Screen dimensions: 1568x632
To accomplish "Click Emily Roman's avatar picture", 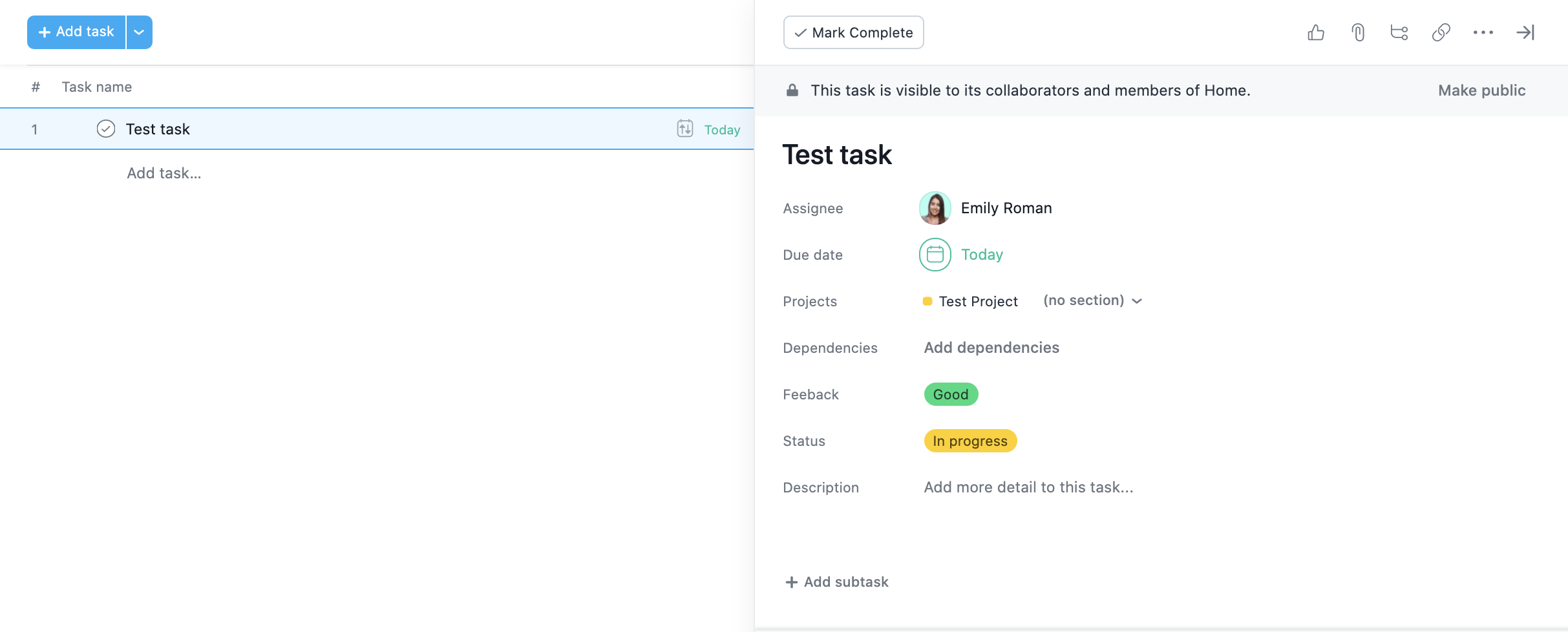I will tap(935, 208).
